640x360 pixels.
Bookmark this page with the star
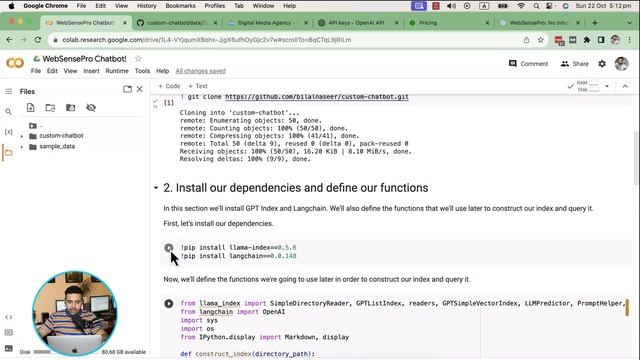(541, 40)
